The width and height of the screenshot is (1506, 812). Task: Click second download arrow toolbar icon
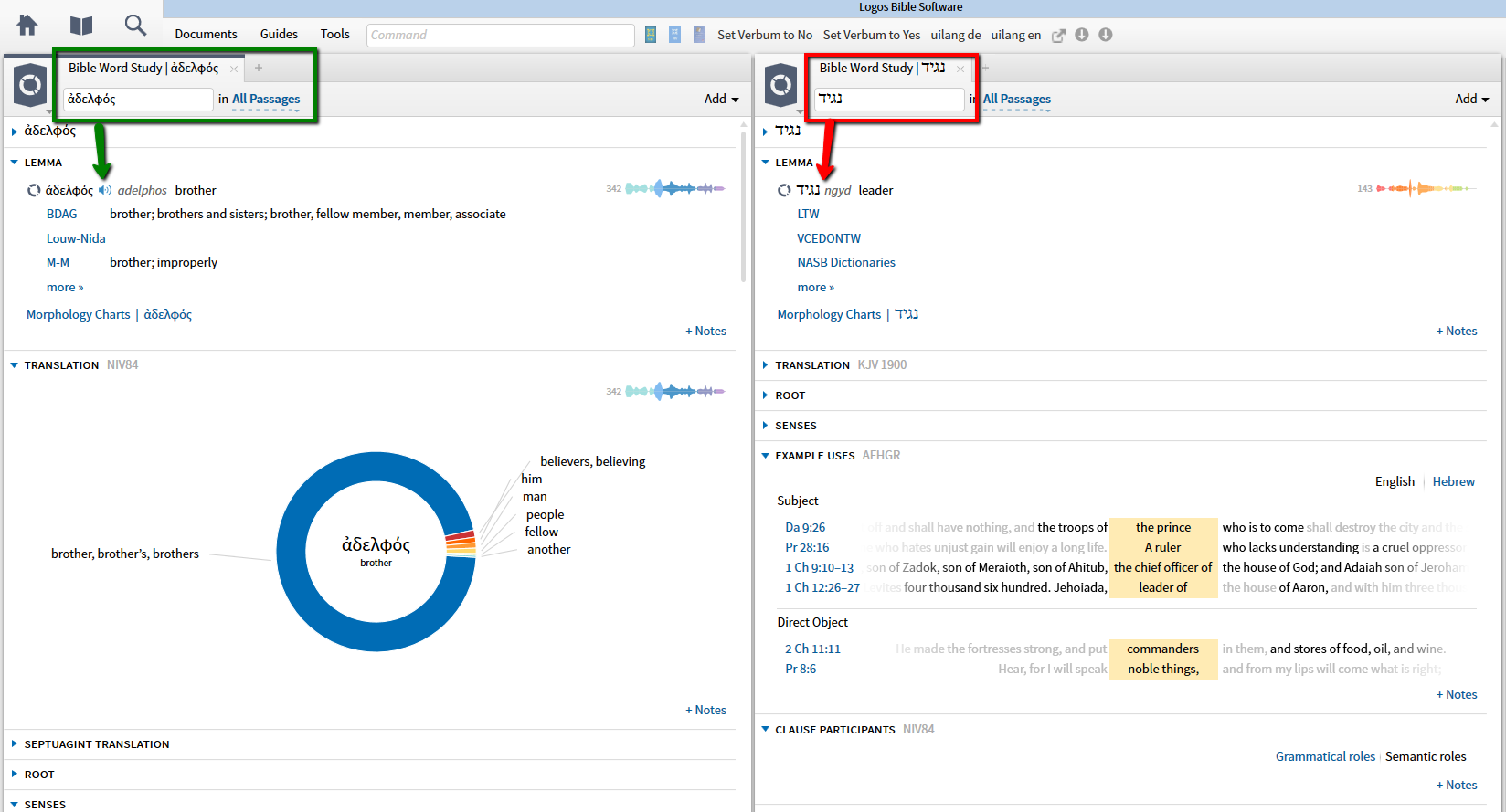pos(1106,35)
